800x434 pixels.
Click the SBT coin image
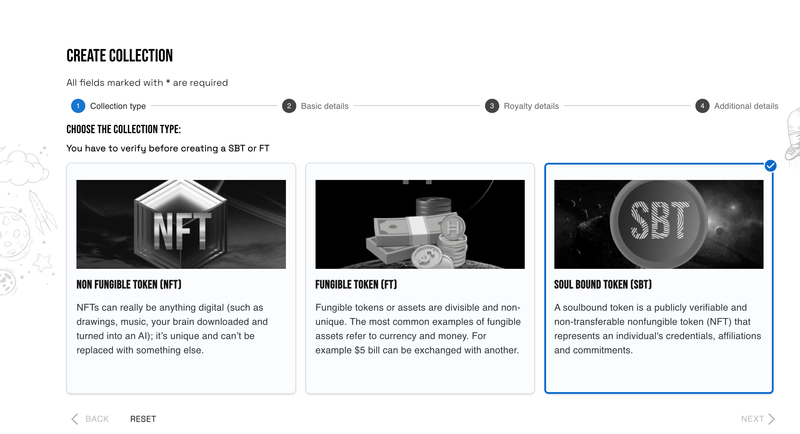[658, 224]
